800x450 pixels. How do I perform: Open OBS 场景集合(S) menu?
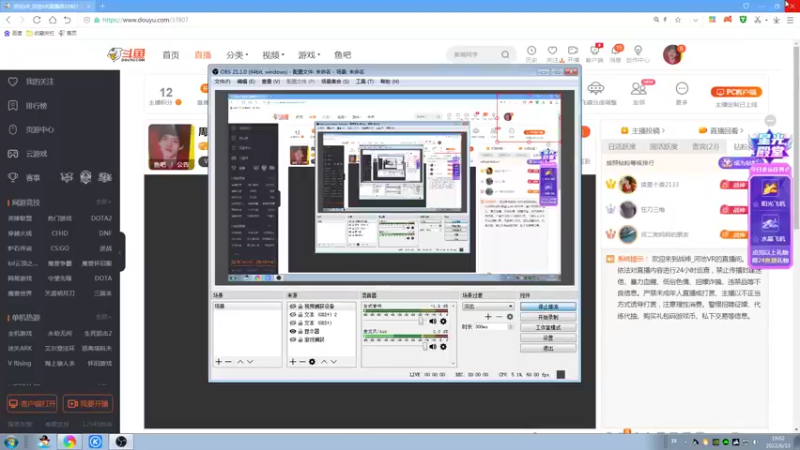335,82
